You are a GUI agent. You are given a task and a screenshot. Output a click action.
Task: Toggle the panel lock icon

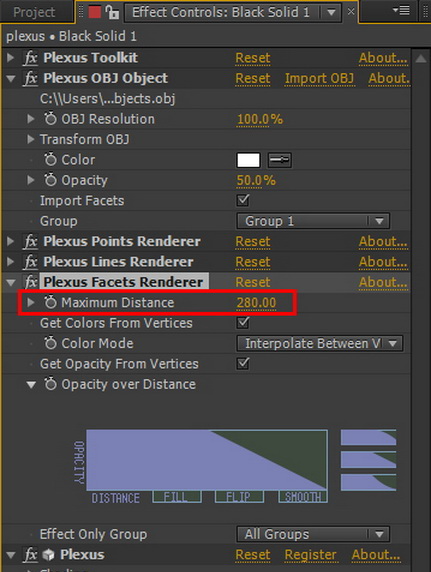point(112,12)
